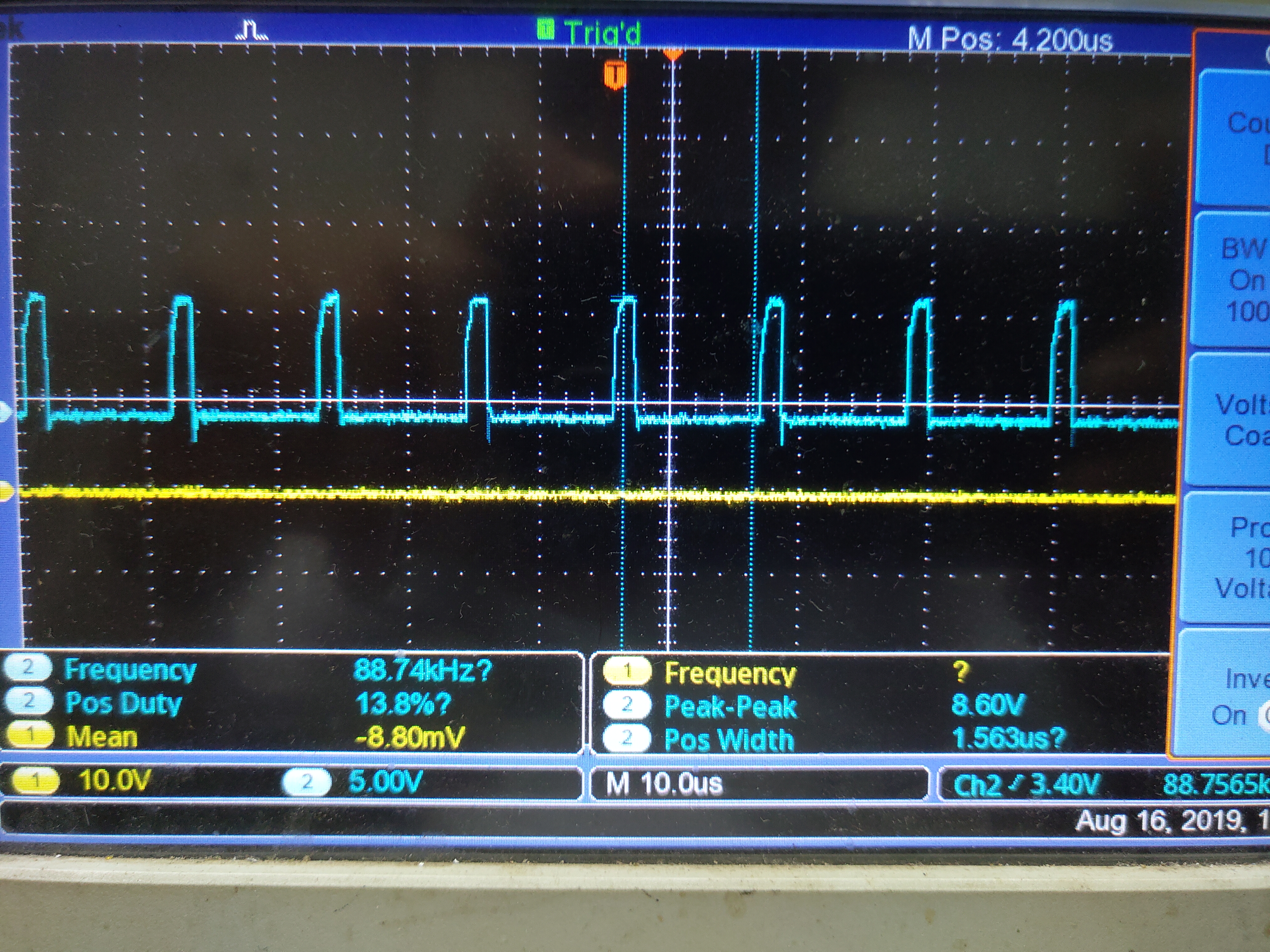The height and width of the screenshot is (952, 1270).
Task: Click channel 2 badge beside Pos Width
Action: [x=626, y=739]
